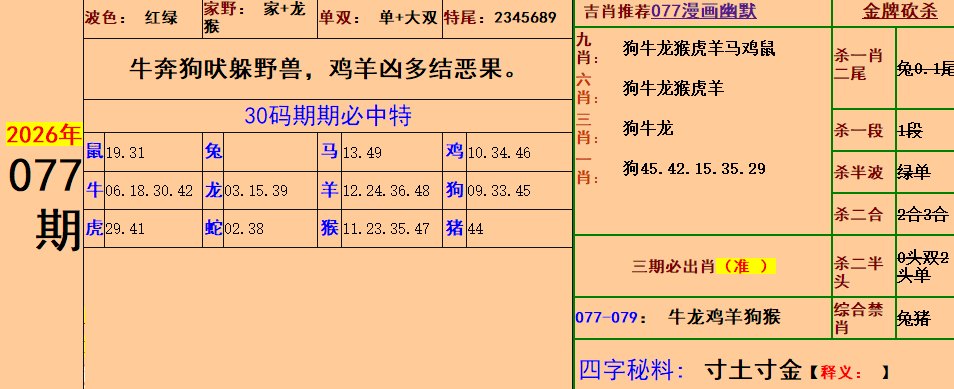Select the struck-through 兔猪 value
The image size is (954, 389).
click(914, 318)
